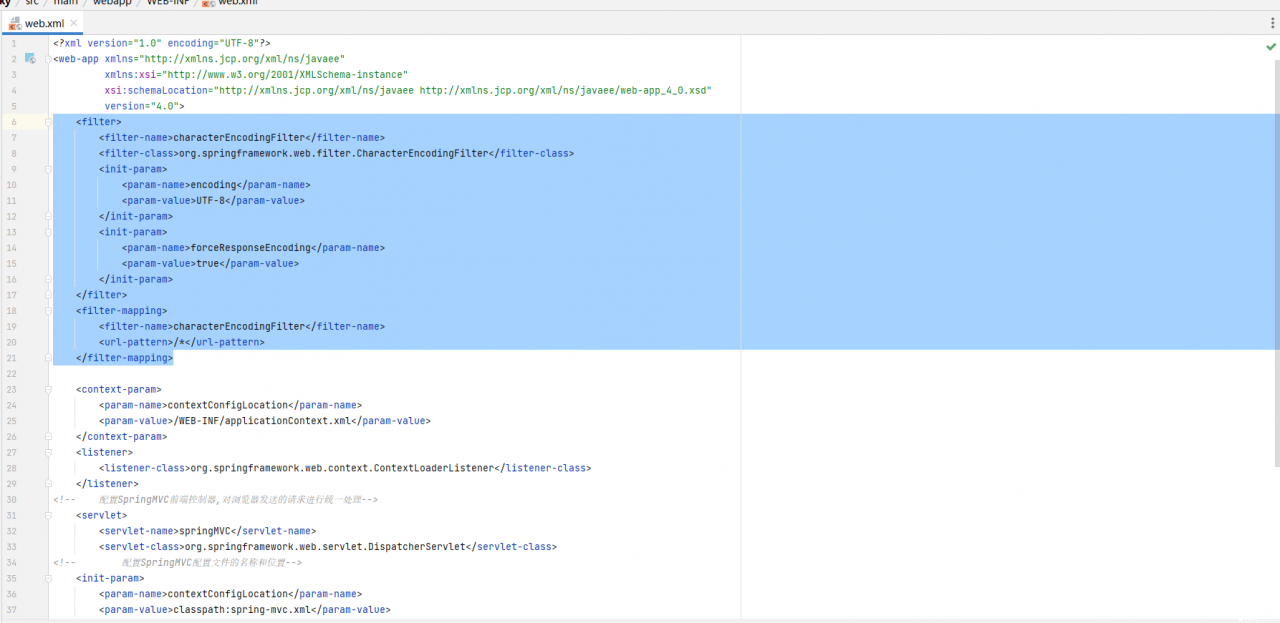Click the green inspection checkmark icon
Viewport: 1280px width, 623px height.
[x=1271, y=47]
